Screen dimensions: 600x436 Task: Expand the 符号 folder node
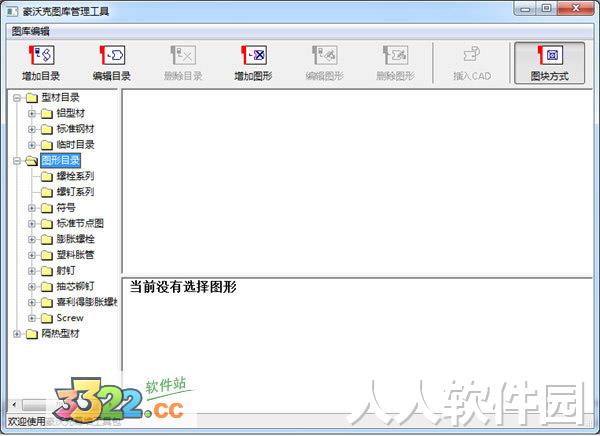coord(32,208)
